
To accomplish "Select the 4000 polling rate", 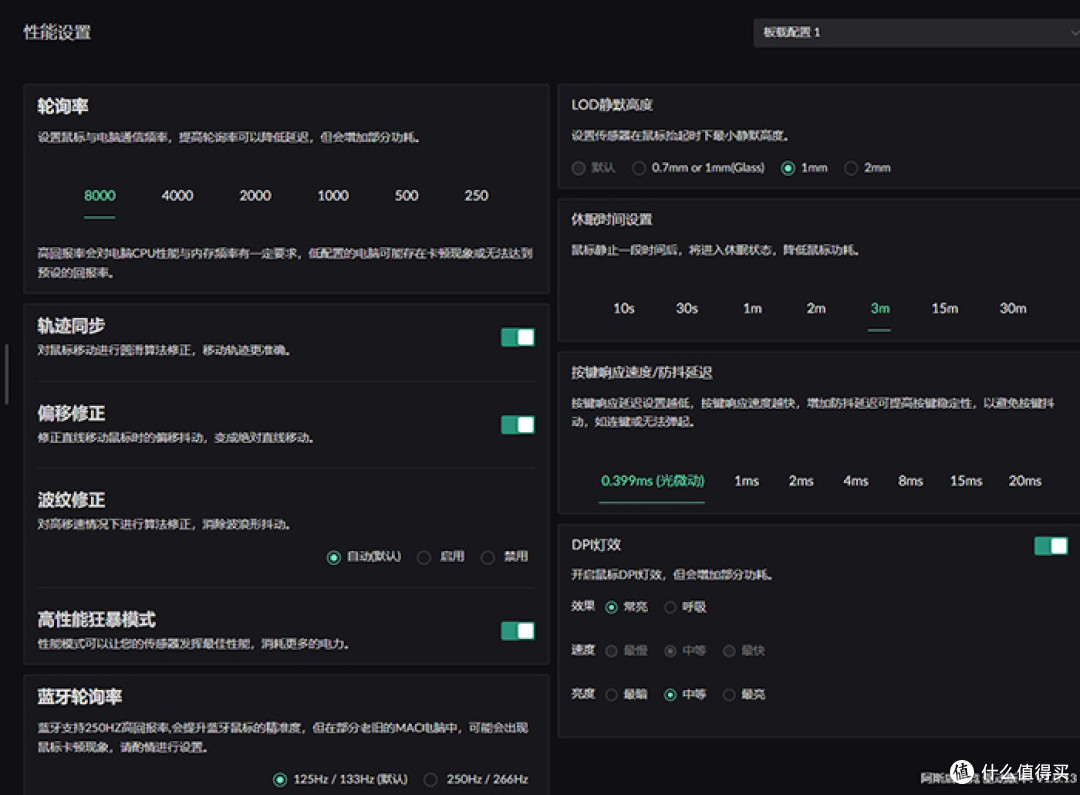I will click(x=177, y=196).
